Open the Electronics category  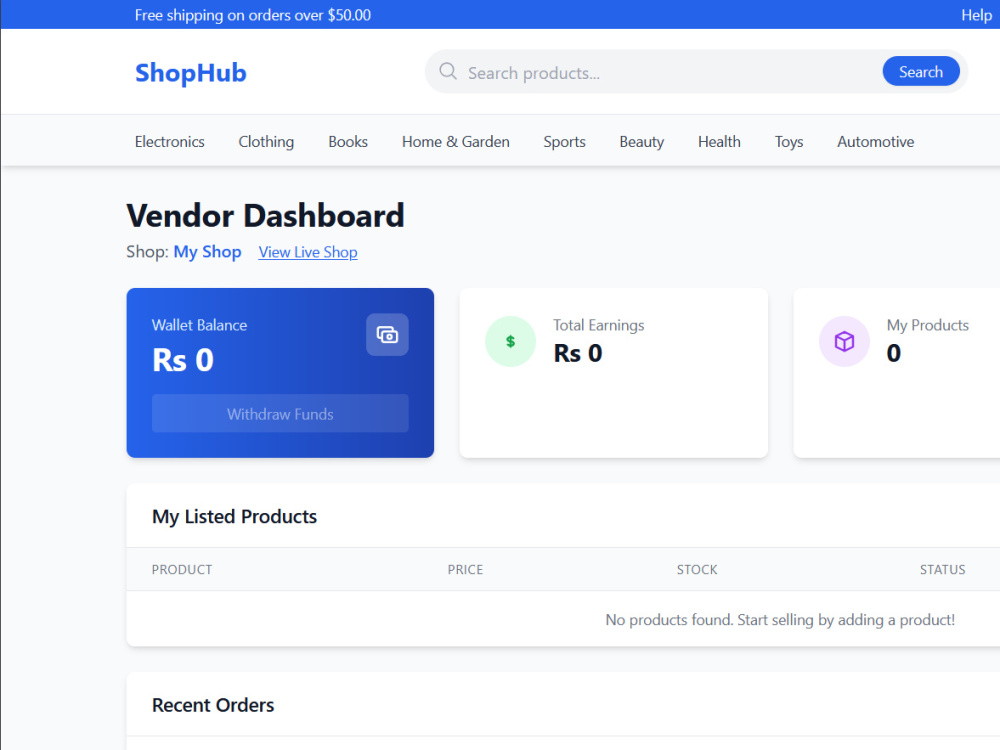point(170,142)
